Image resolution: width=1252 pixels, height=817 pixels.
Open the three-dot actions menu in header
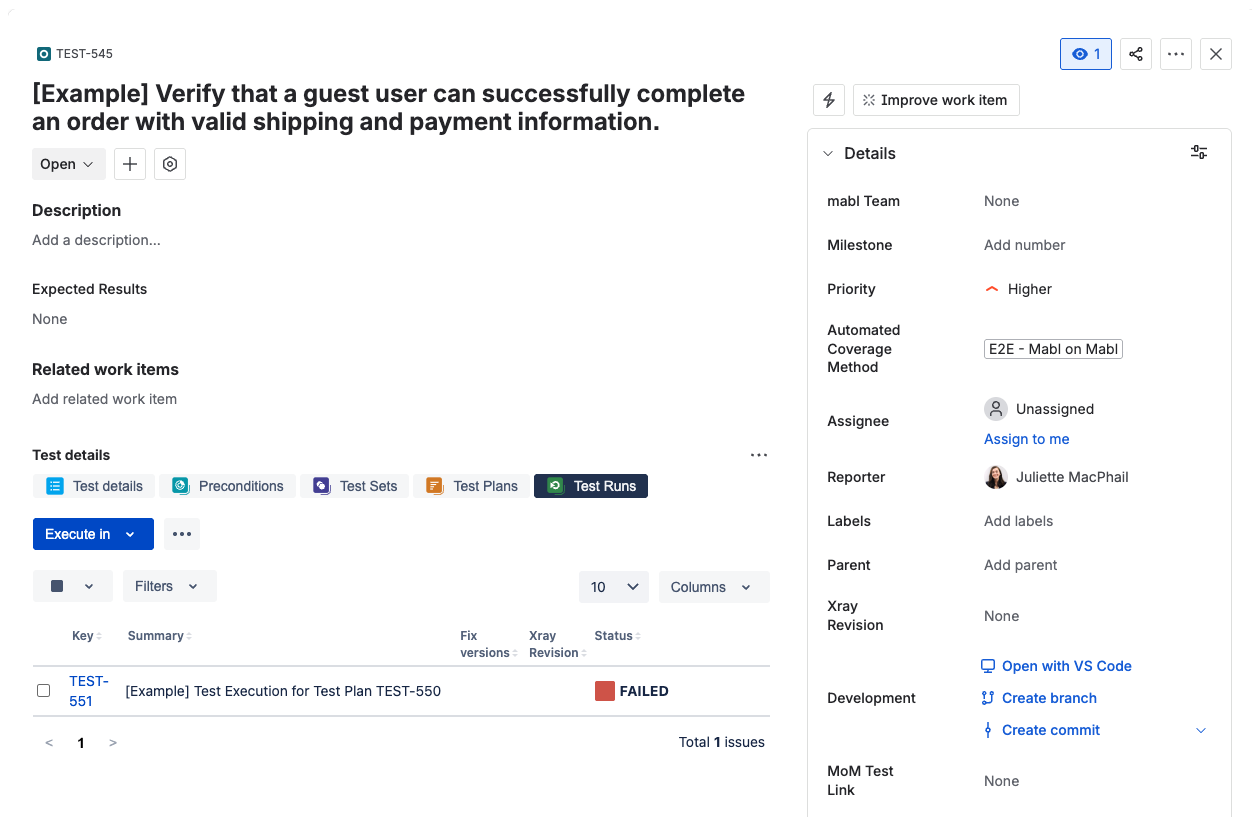click(x=1176, y=54)
